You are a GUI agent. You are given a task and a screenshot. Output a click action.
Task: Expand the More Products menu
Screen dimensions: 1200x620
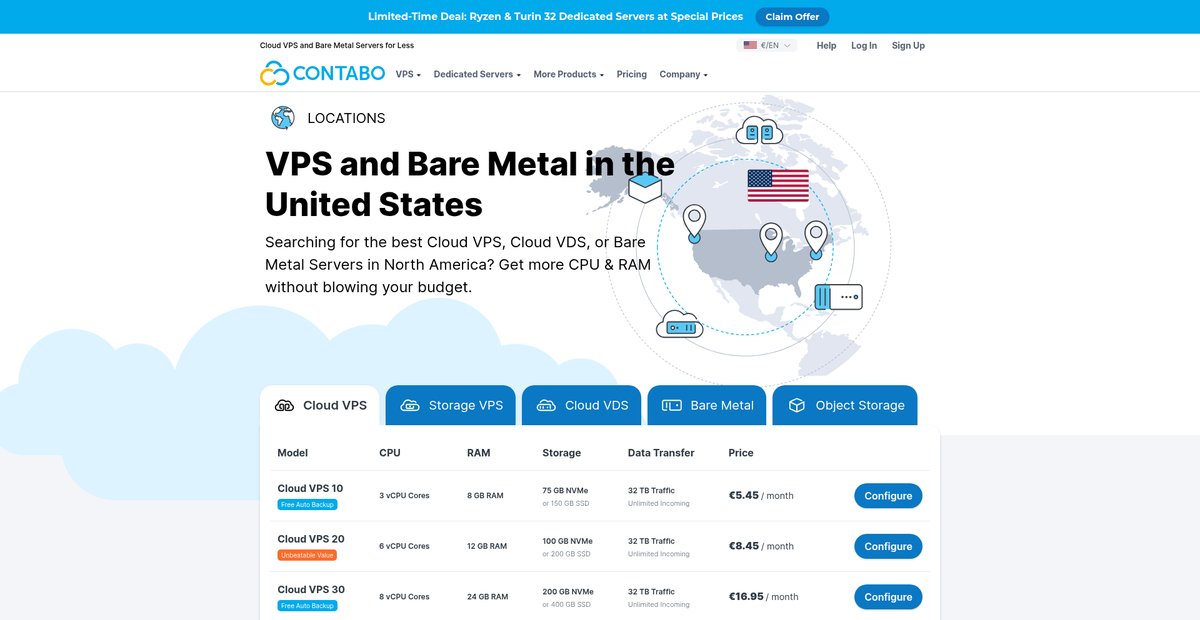pos(568,74)
